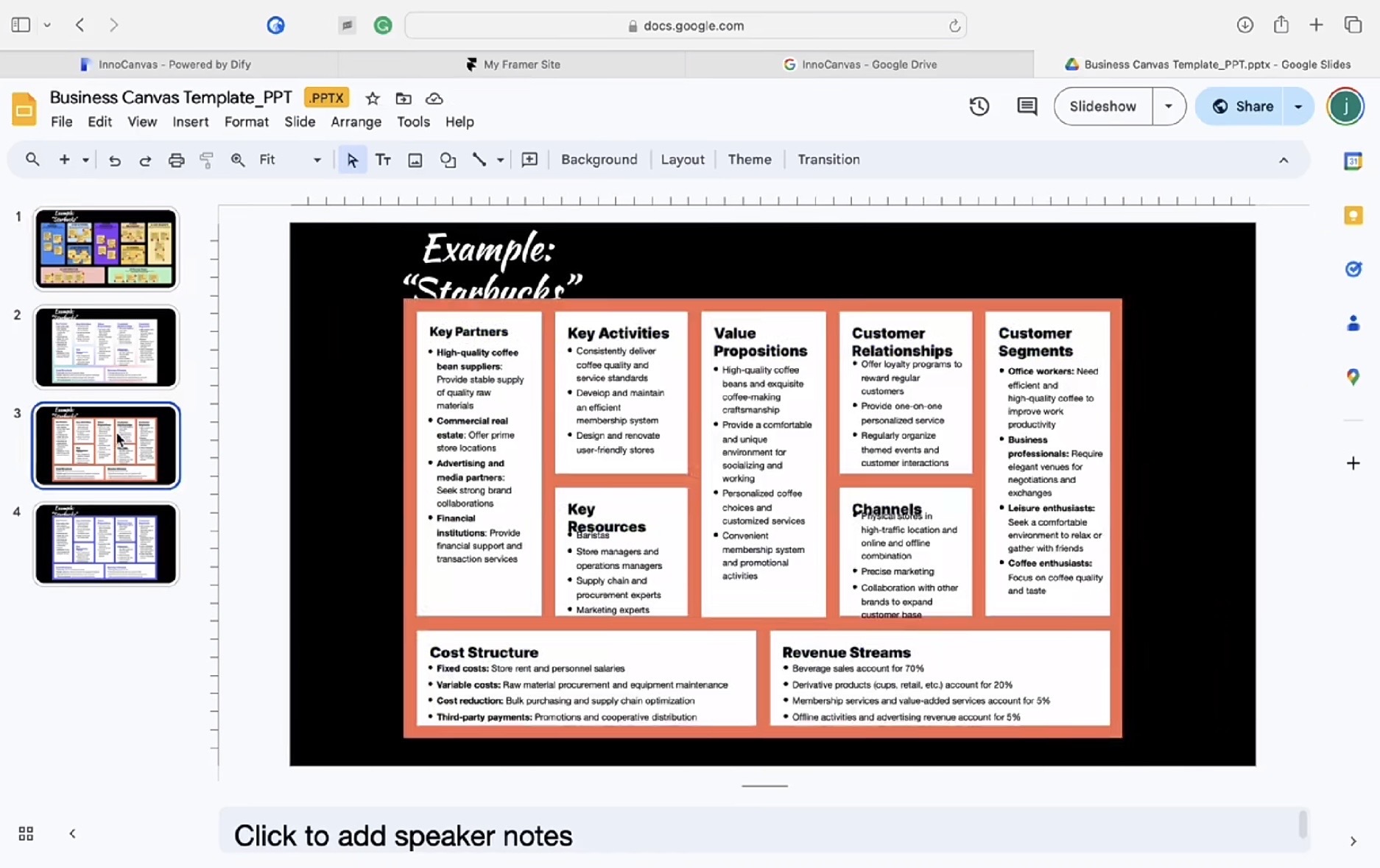Image resolution: width=1380 pixels, height=868 pixels.
Task: Open the Google account avatar
Action: click(1345, 106)
